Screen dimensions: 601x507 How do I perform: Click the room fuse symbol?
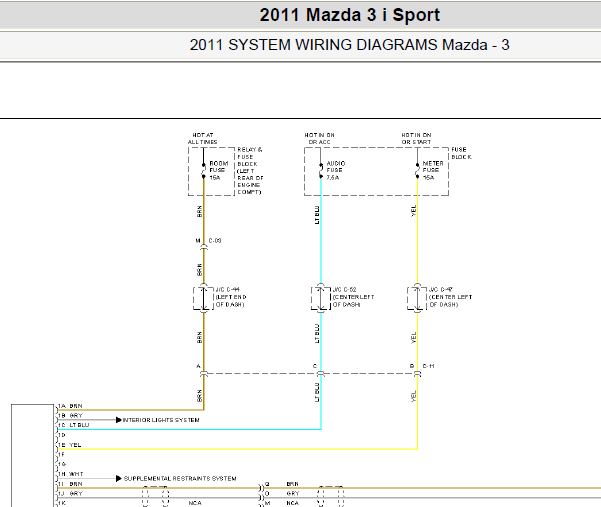point(204,171)
